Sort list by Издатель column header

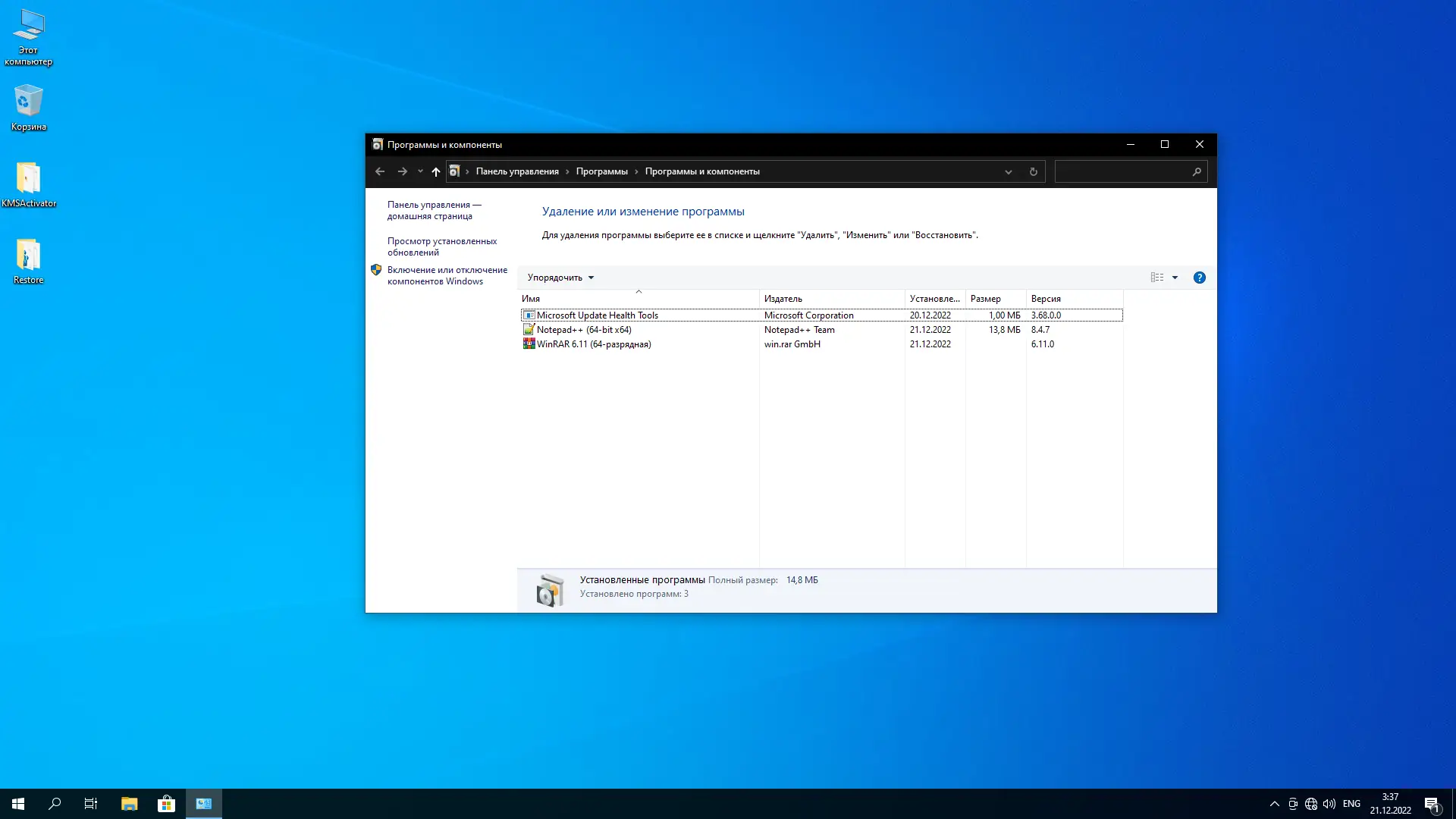point(783,299)
